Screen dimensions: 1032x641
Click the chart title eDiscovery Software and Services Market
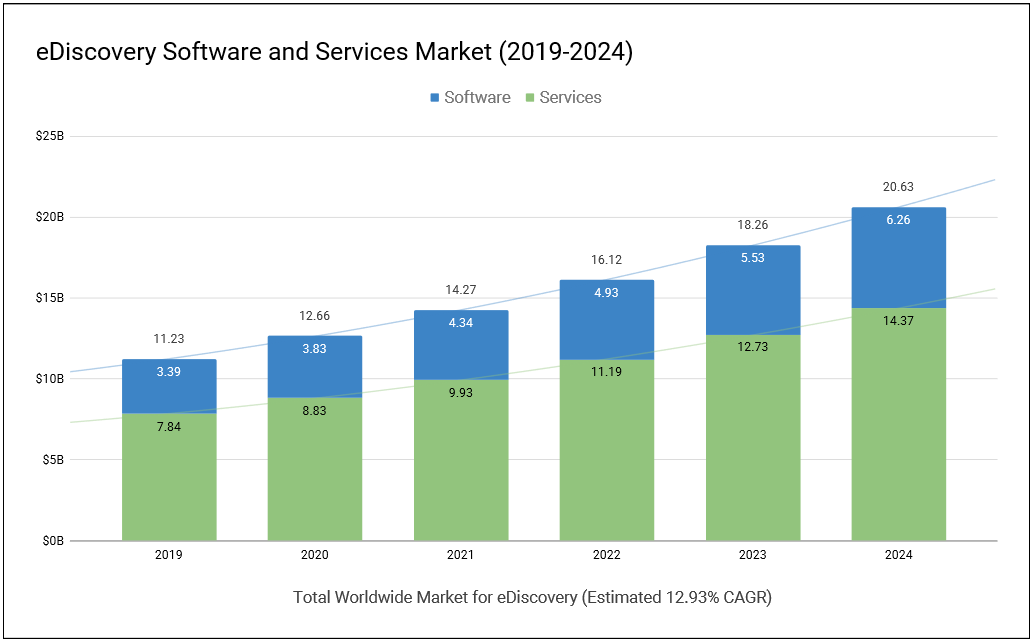(334, 53)
